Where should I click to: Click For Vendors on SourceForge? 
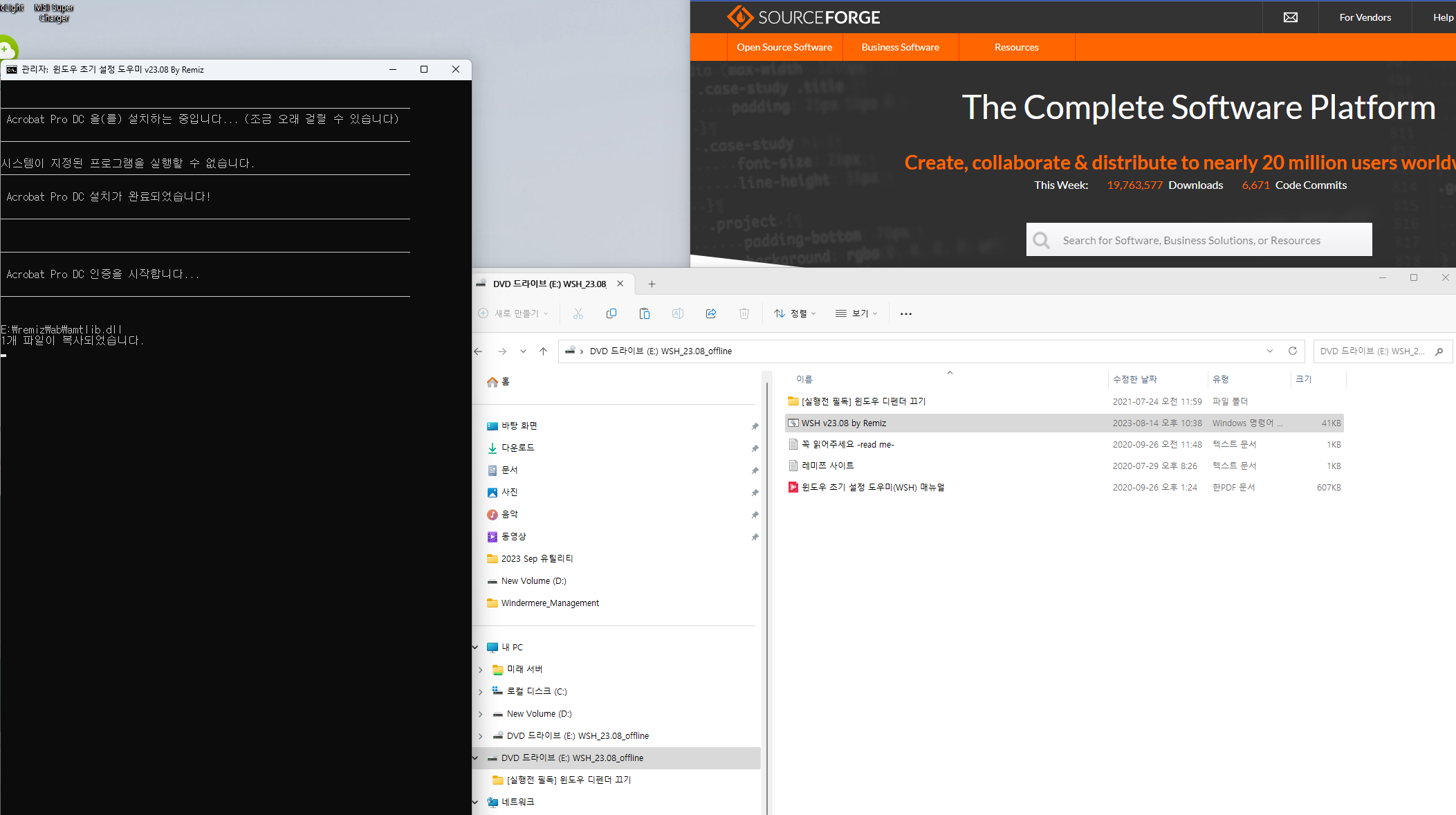coord(1365,17)
